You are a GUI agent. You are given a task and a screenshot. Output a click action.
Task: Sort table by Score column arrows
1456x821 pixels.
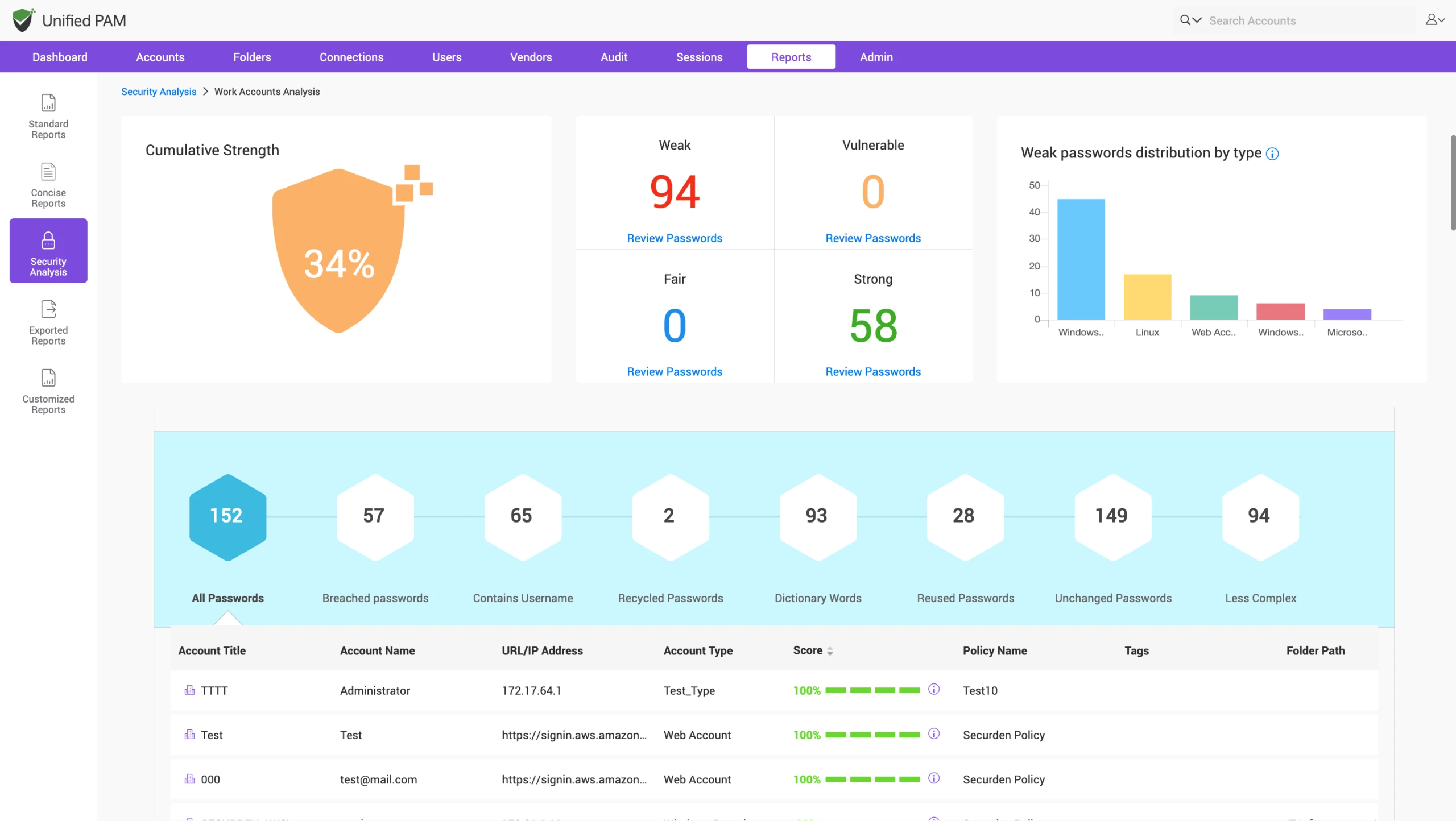click(830, 652)
